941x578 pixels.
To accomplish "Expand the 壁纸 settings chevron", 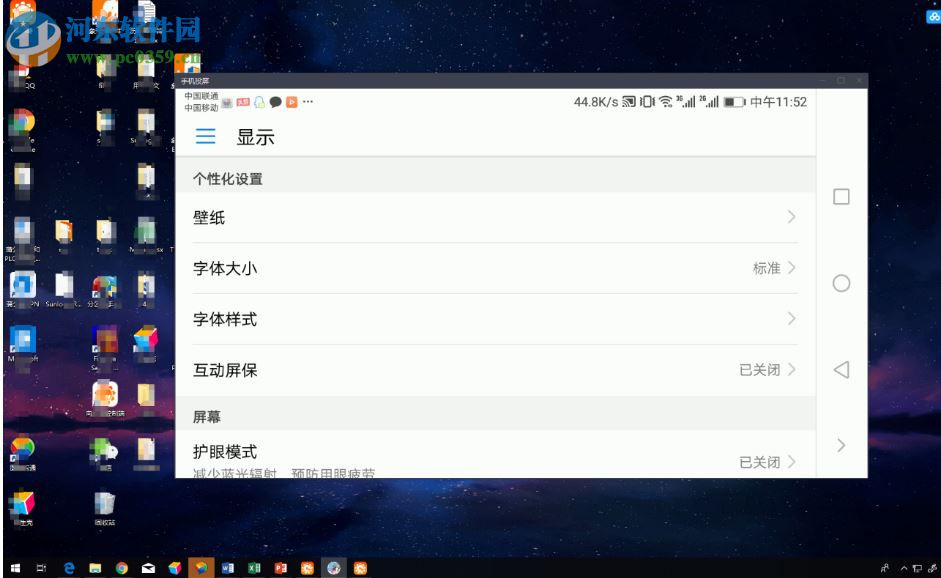I will click(x=789, y=217).
